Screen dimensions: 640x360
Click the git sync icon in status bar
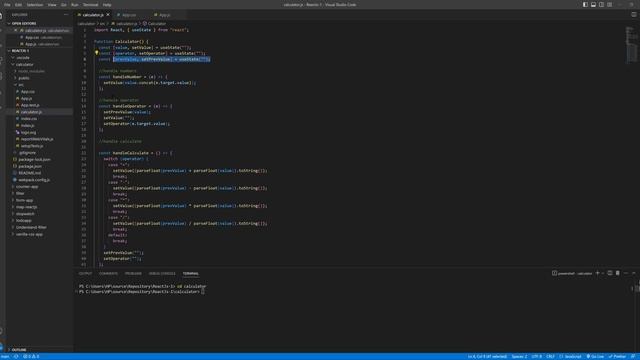tap(16, 356)
